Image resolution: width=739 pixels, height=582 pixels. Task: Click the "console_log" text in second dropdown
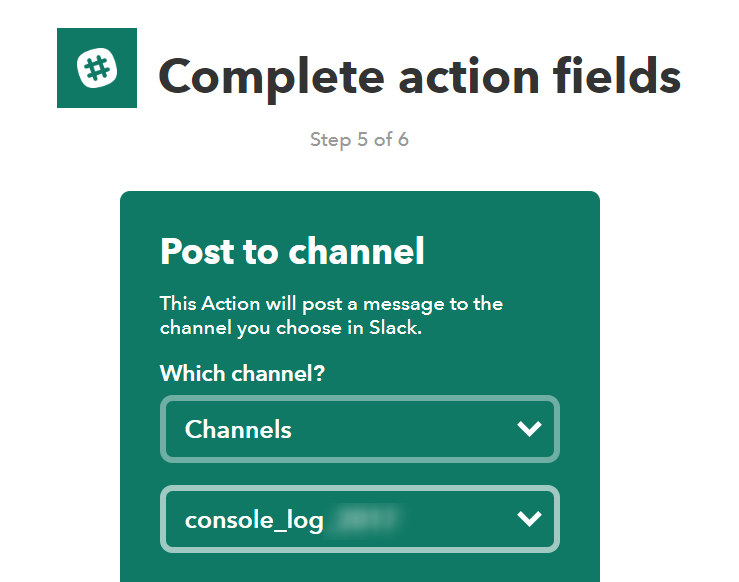(254, 520)
